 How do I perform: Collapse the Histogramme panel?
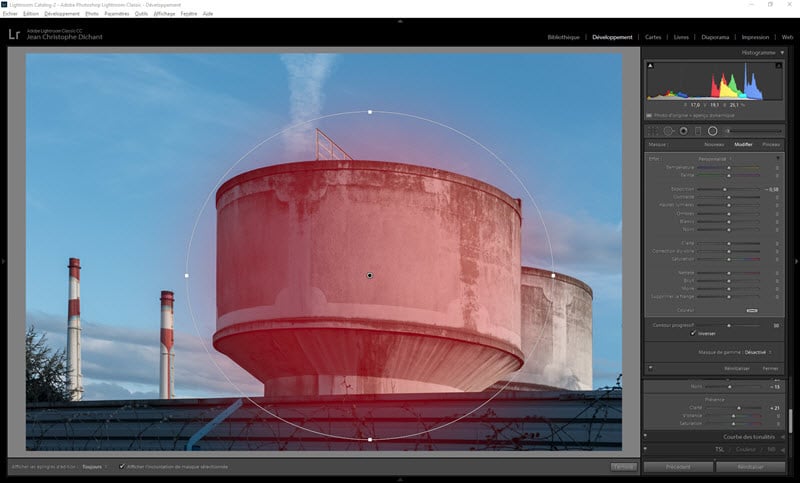(782, 53)
